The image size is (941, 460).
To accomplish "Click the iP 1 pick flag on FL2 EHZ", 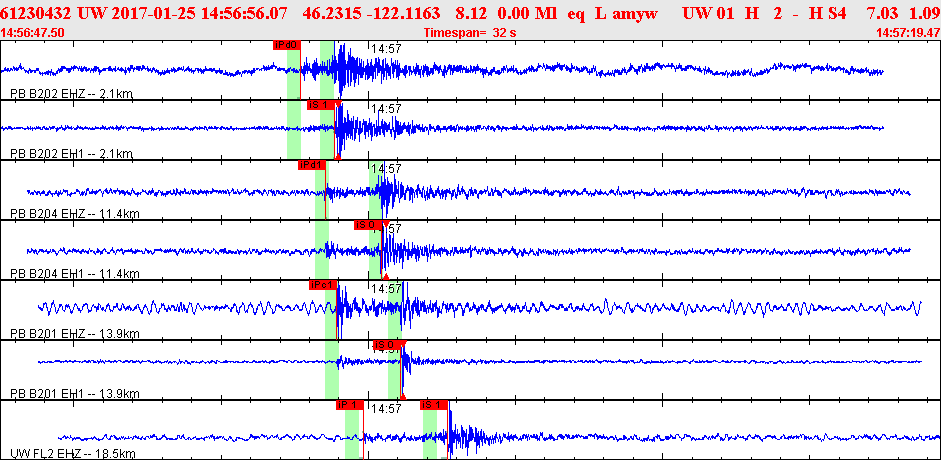I will point(349,405).
